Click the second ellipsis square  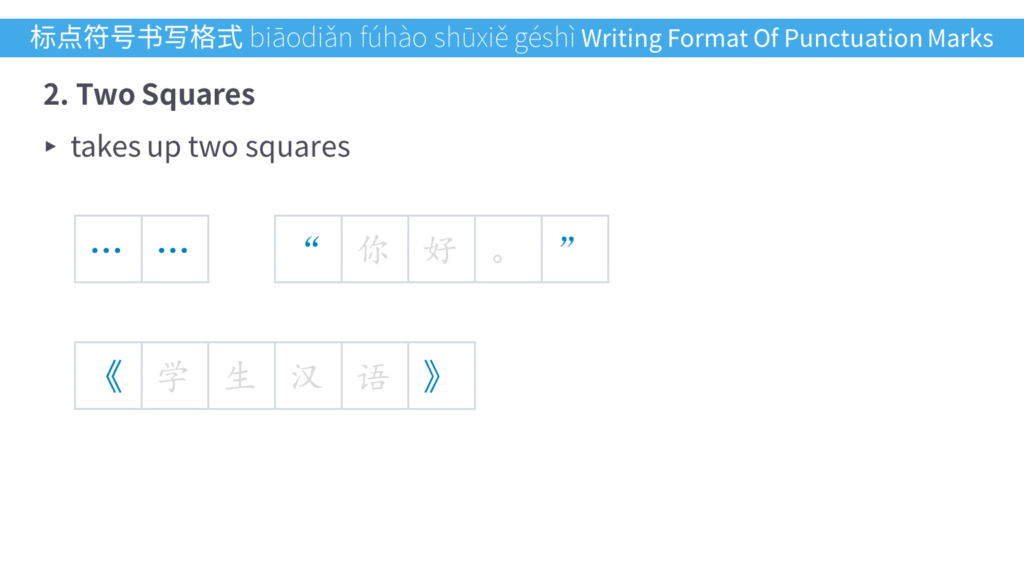point(175,249)
